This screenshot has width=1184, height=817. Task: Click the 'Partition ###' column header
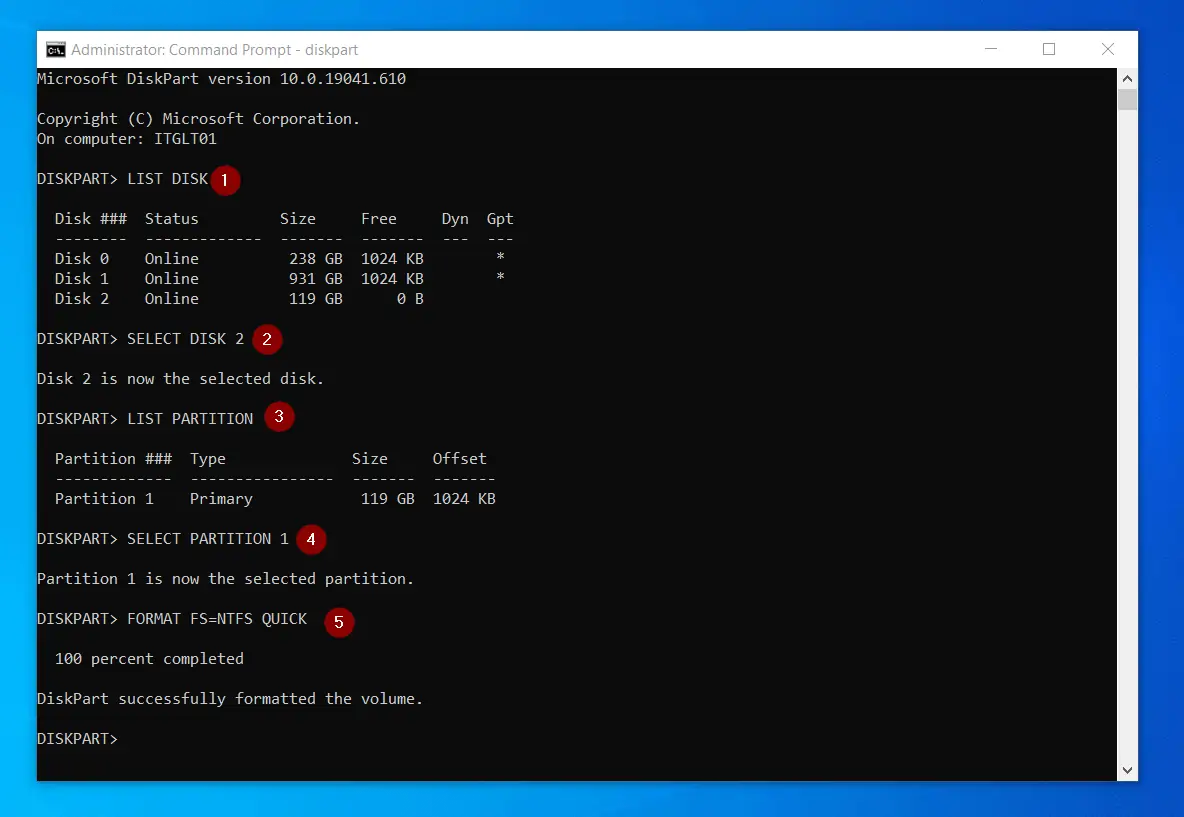pos(113,459)
